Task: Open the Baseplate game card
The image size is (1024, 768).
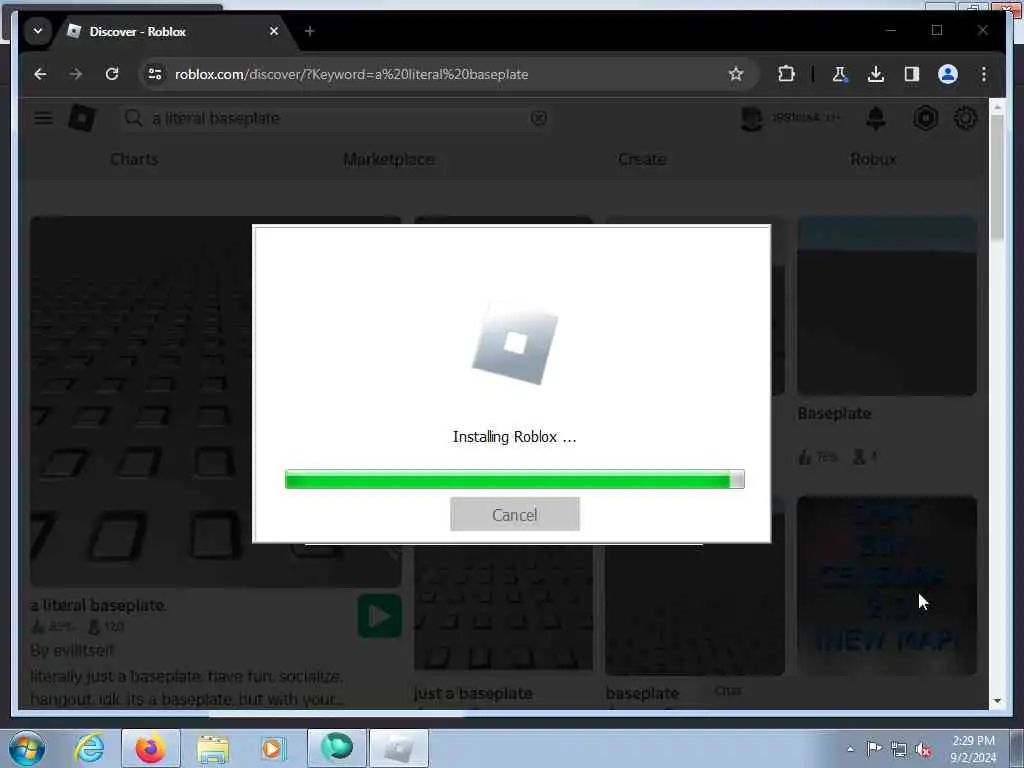Action: tap(887, 307)
